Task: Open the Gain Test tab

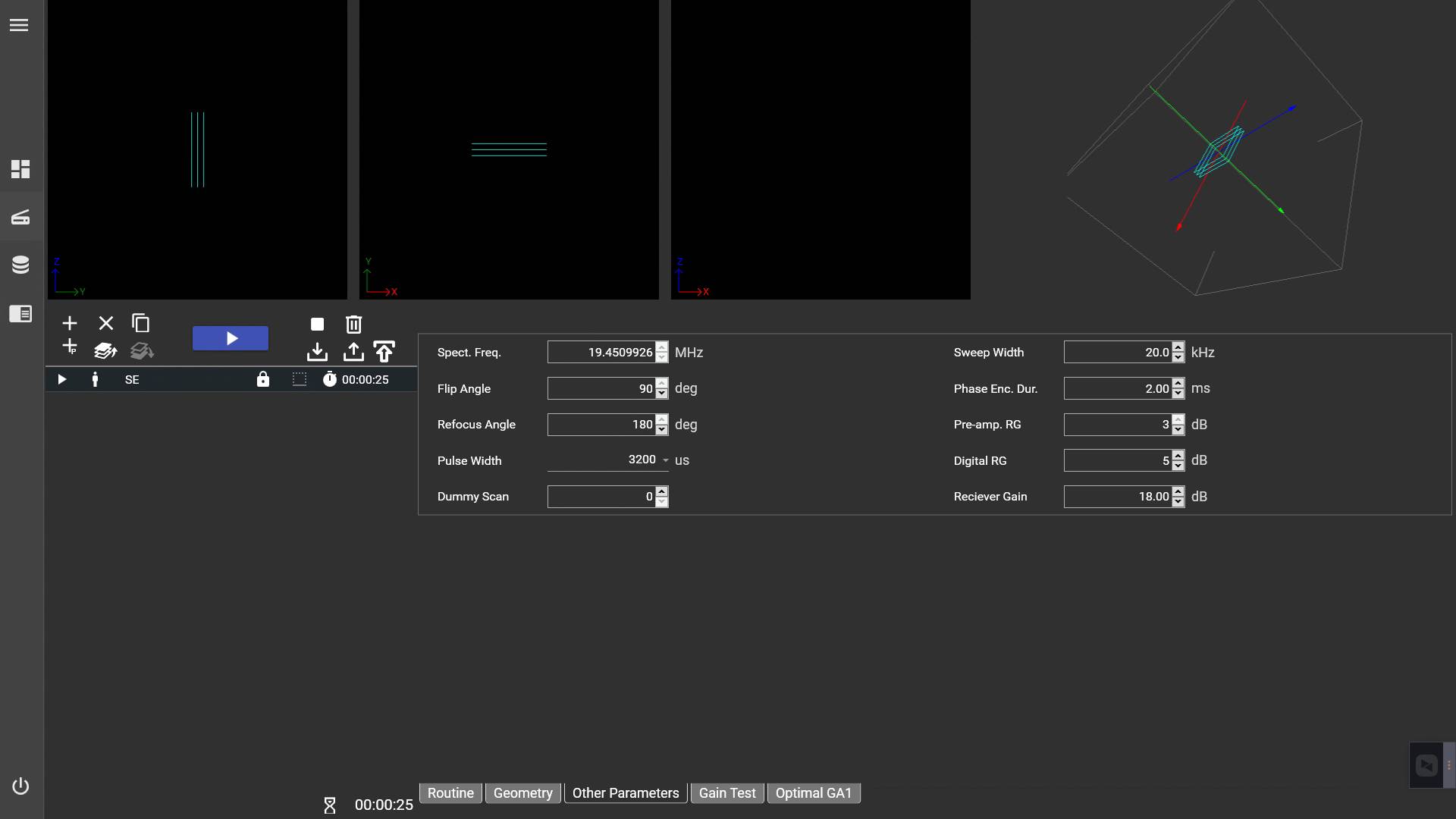Action: pos(726,793)
